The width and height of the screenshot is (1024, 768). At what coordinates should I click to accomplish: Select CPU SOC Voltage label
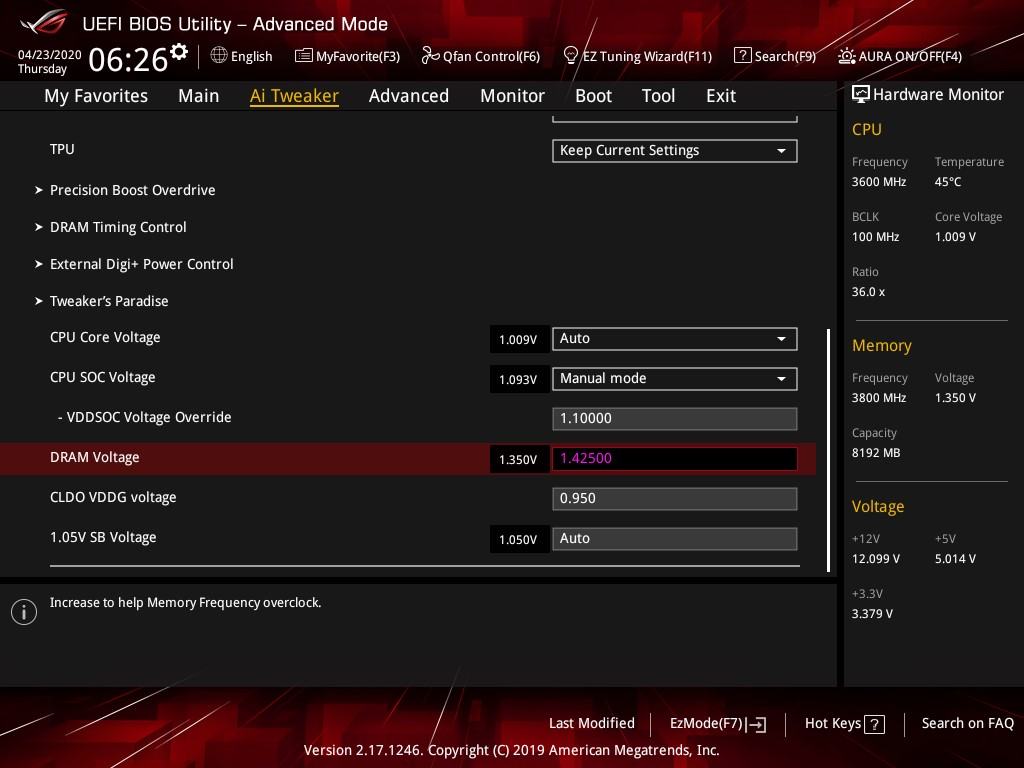click(x=103, y=377)
